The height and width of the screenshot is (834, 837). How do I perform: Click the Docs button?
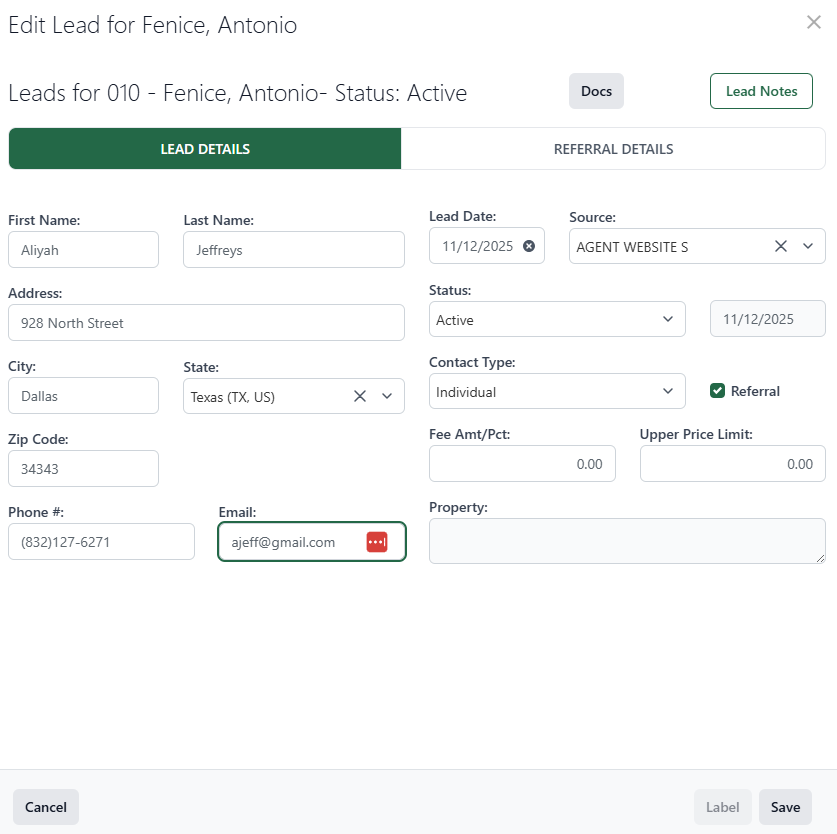click(x=596, y=90)
